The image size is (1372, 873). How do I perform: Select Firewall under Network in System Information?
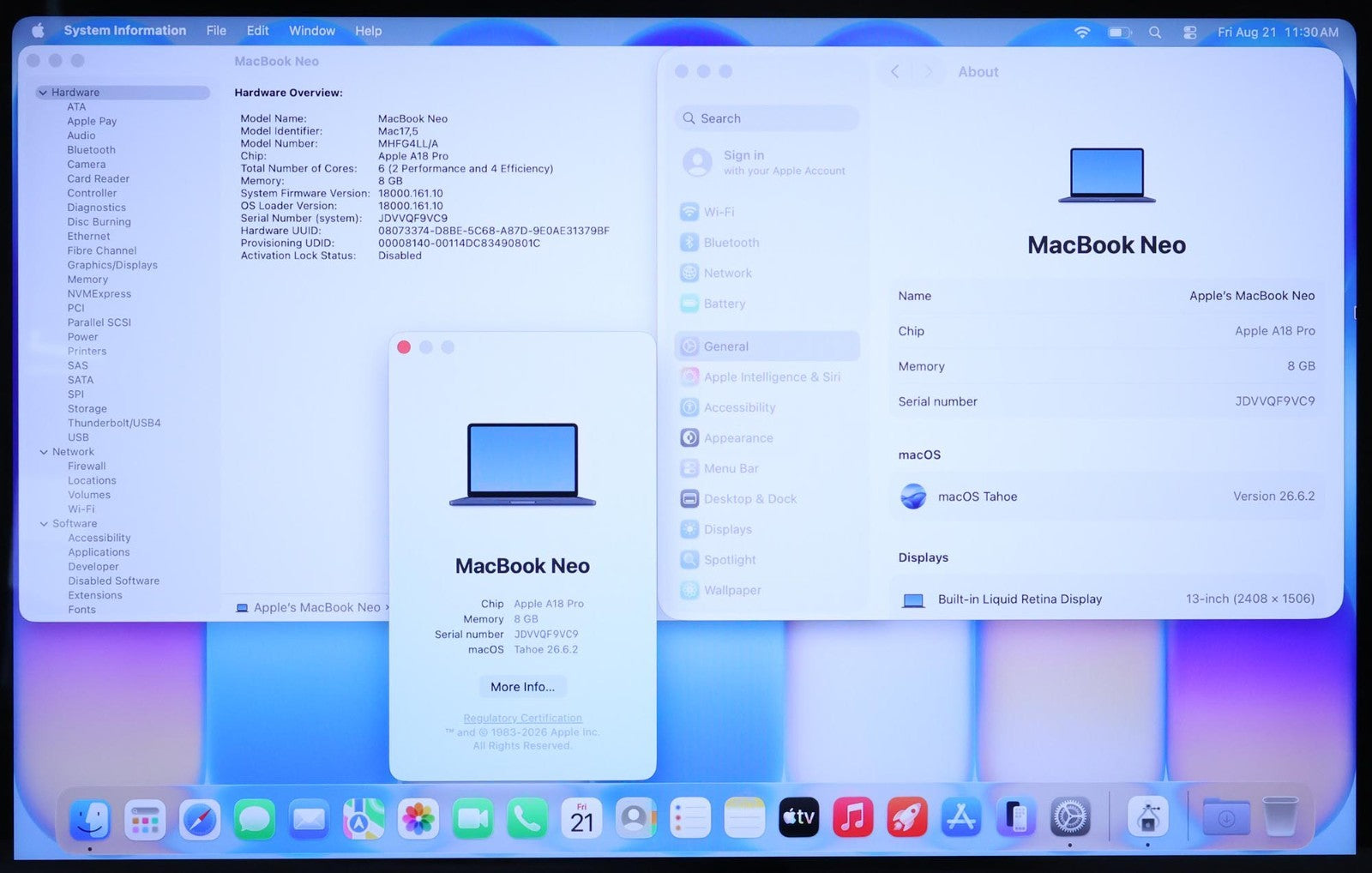pyautogui.click(x=87, y=467)
